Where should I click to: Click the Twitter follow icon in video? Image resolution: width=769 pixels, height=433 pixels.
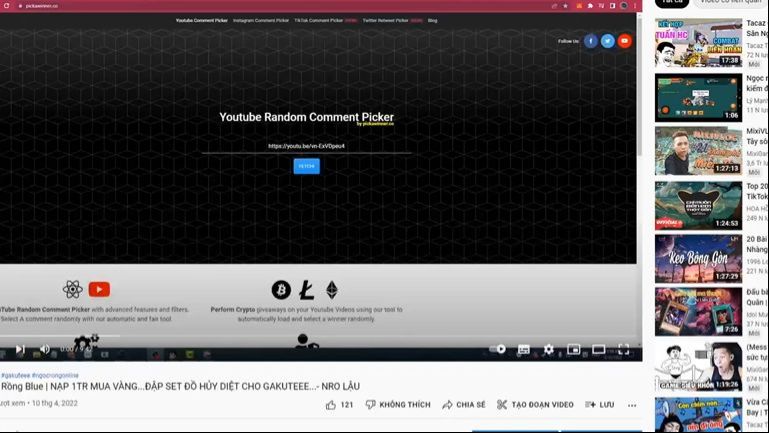point(608,41)
